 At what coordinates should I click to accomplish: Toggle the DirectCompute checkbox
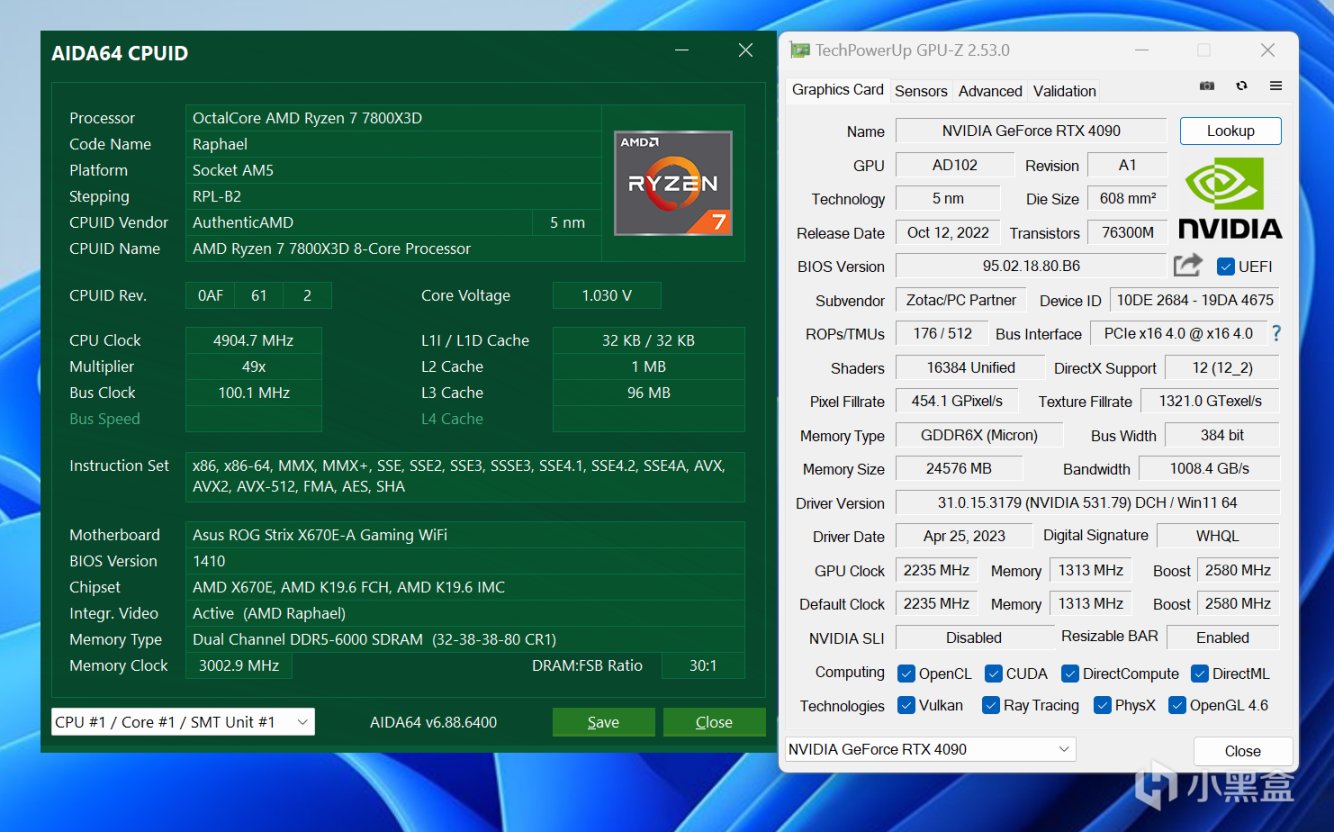pos(1070,674)
